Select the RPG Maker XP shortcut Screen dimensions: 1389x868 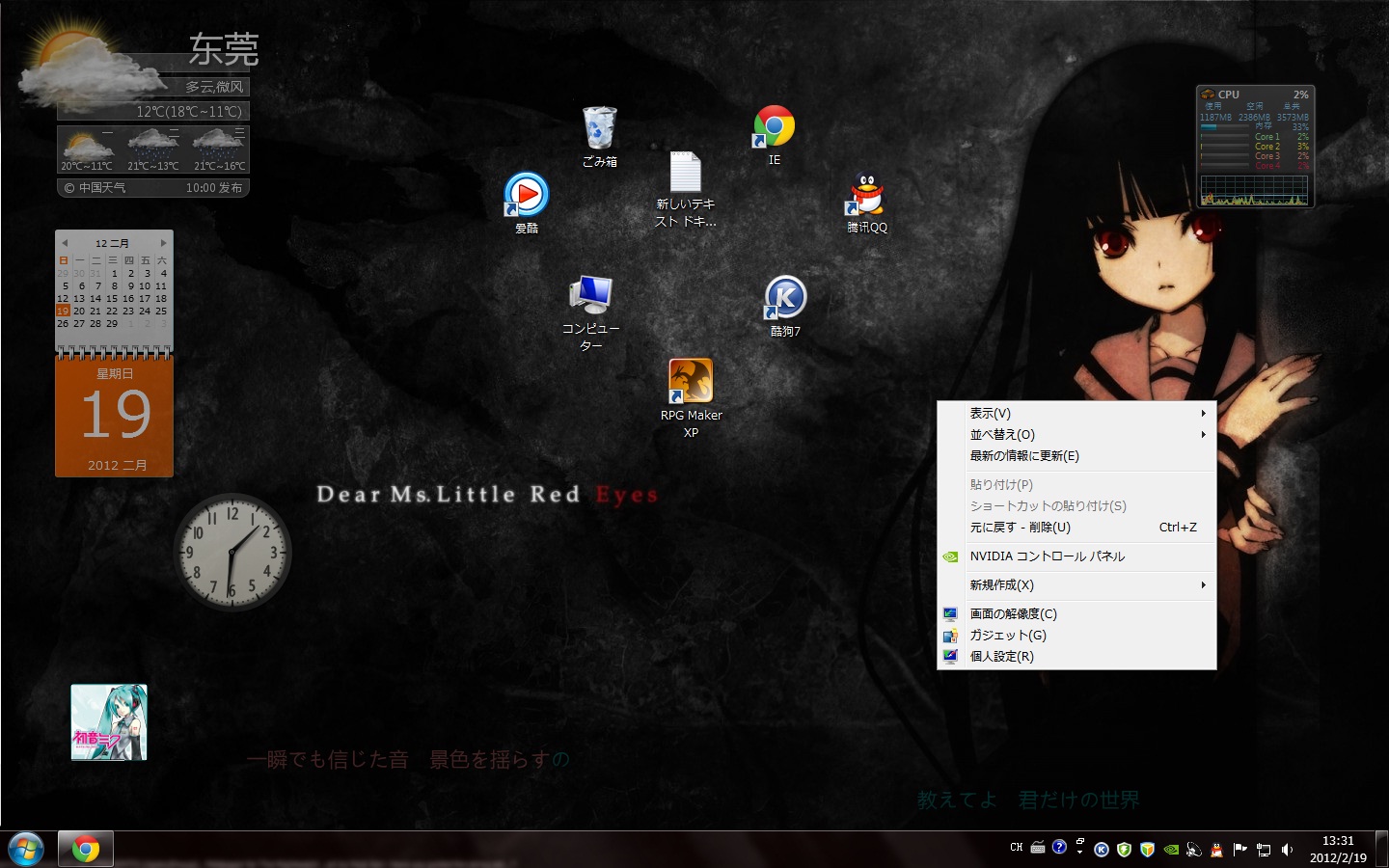click(691, 398)
